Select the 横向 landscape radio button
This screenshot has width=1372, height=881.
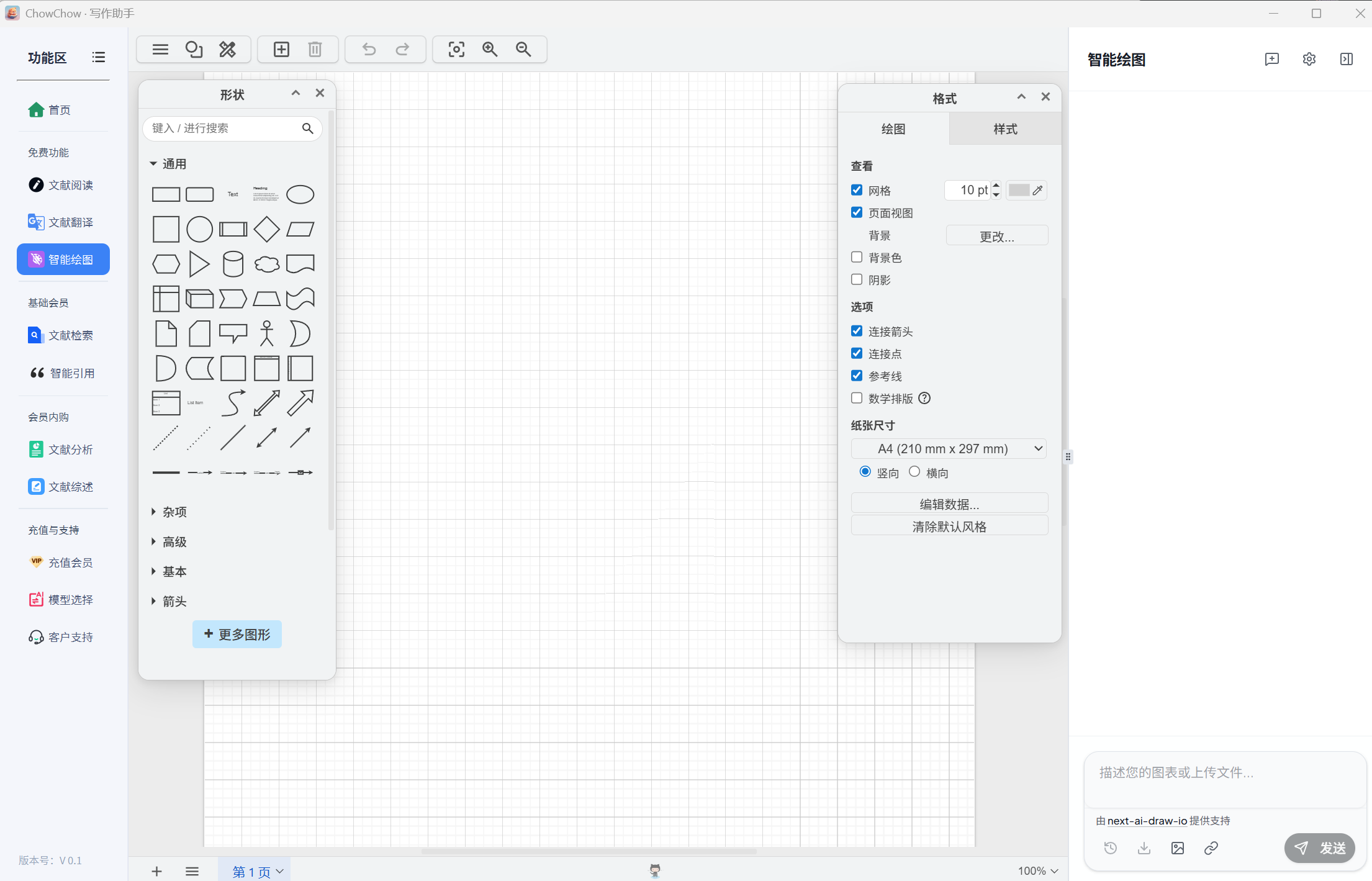(914, 472)
